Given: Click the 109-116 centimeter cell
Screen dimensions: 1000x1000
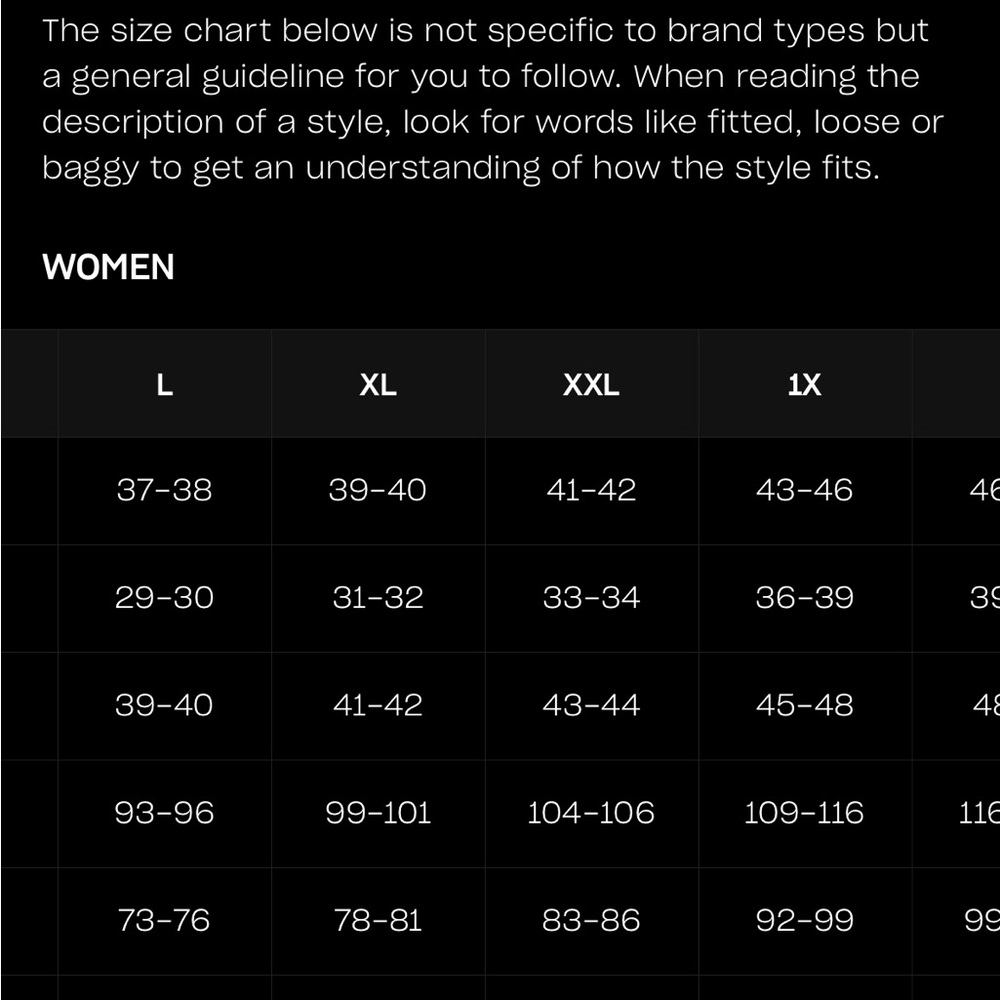Looking at the screenshot, I should [x=805, y=813].
